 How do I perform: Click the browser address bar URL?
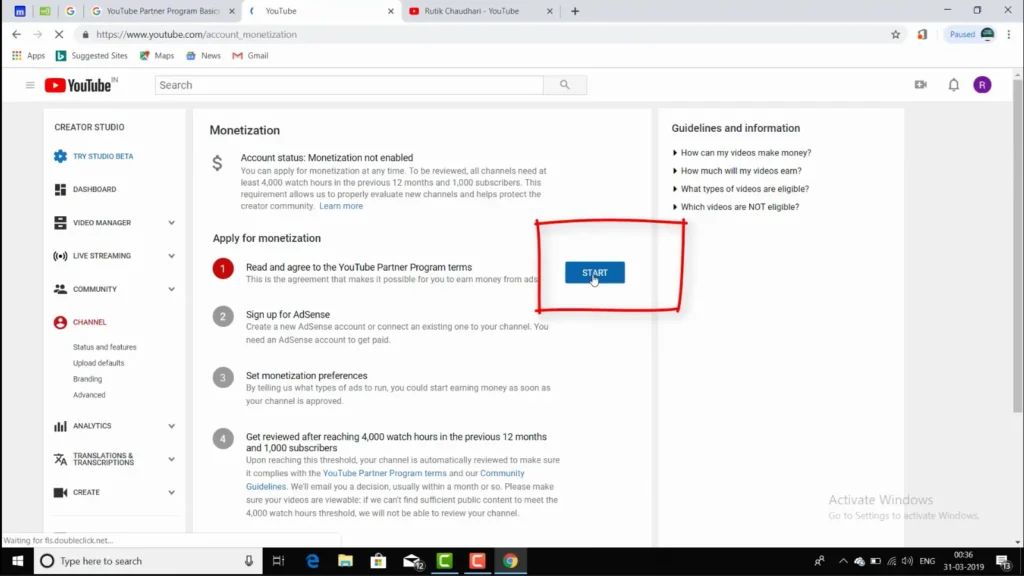(197, 35)
